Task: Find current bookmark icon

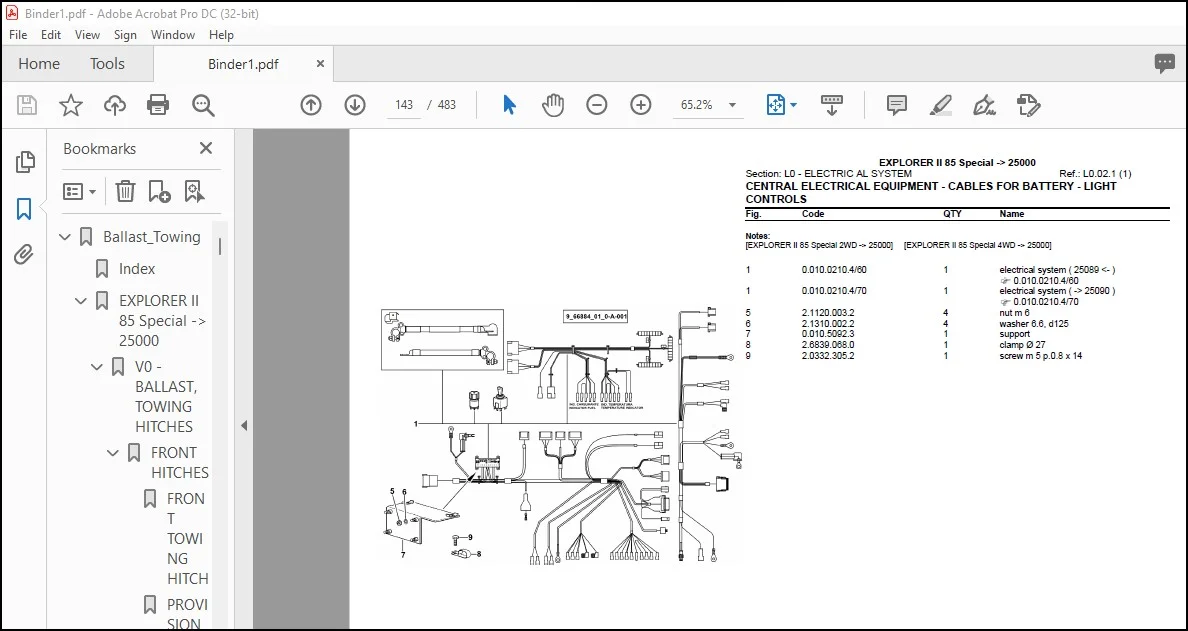Action: (194, 192)
